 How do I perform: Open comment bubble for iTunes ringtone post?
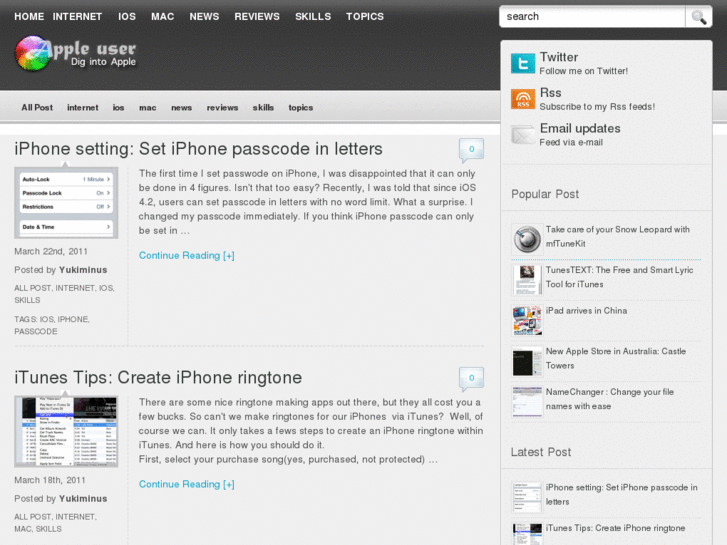(471, 378)
